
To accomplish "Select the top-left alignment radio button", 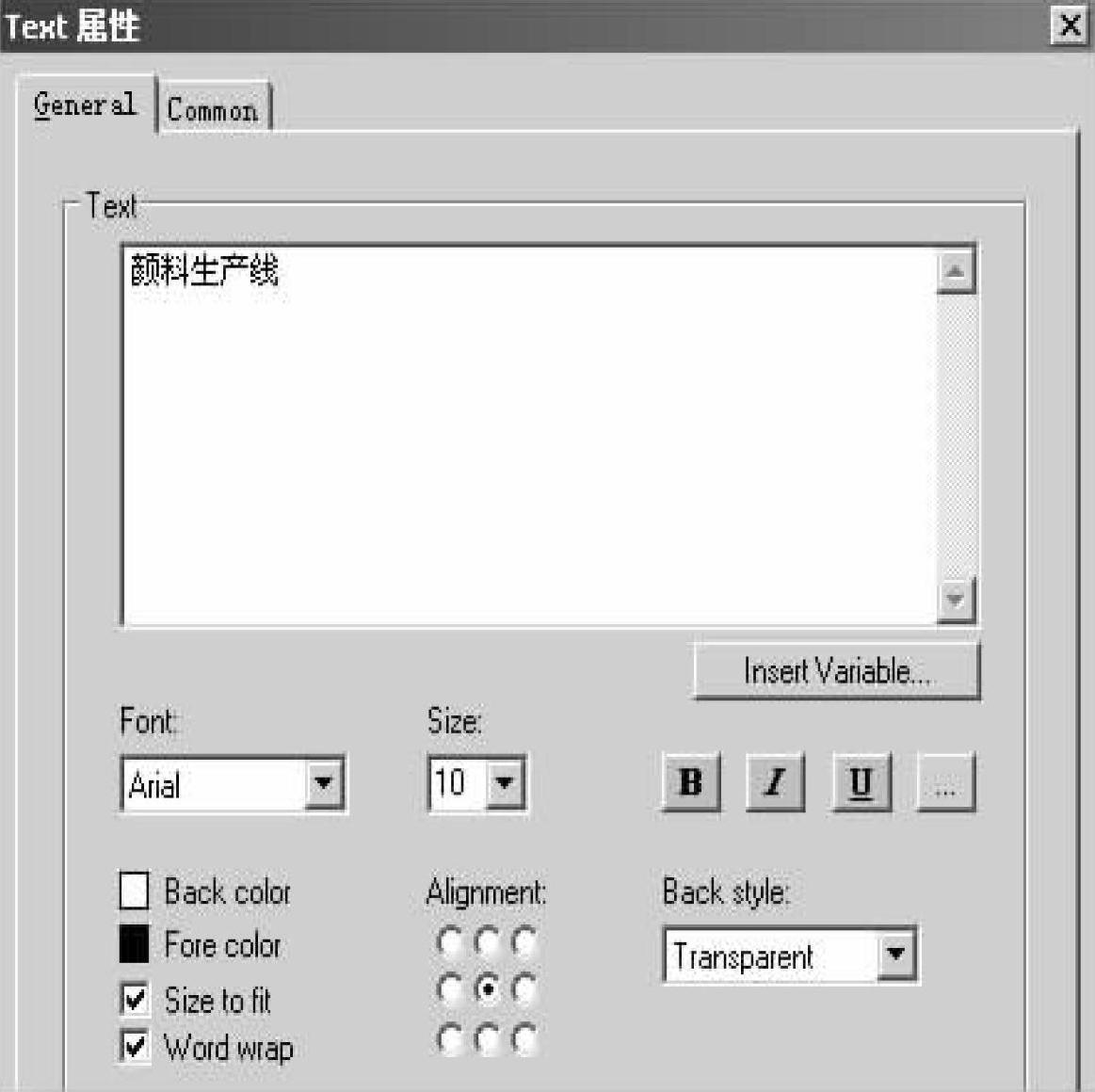I will tap(450, 940).
